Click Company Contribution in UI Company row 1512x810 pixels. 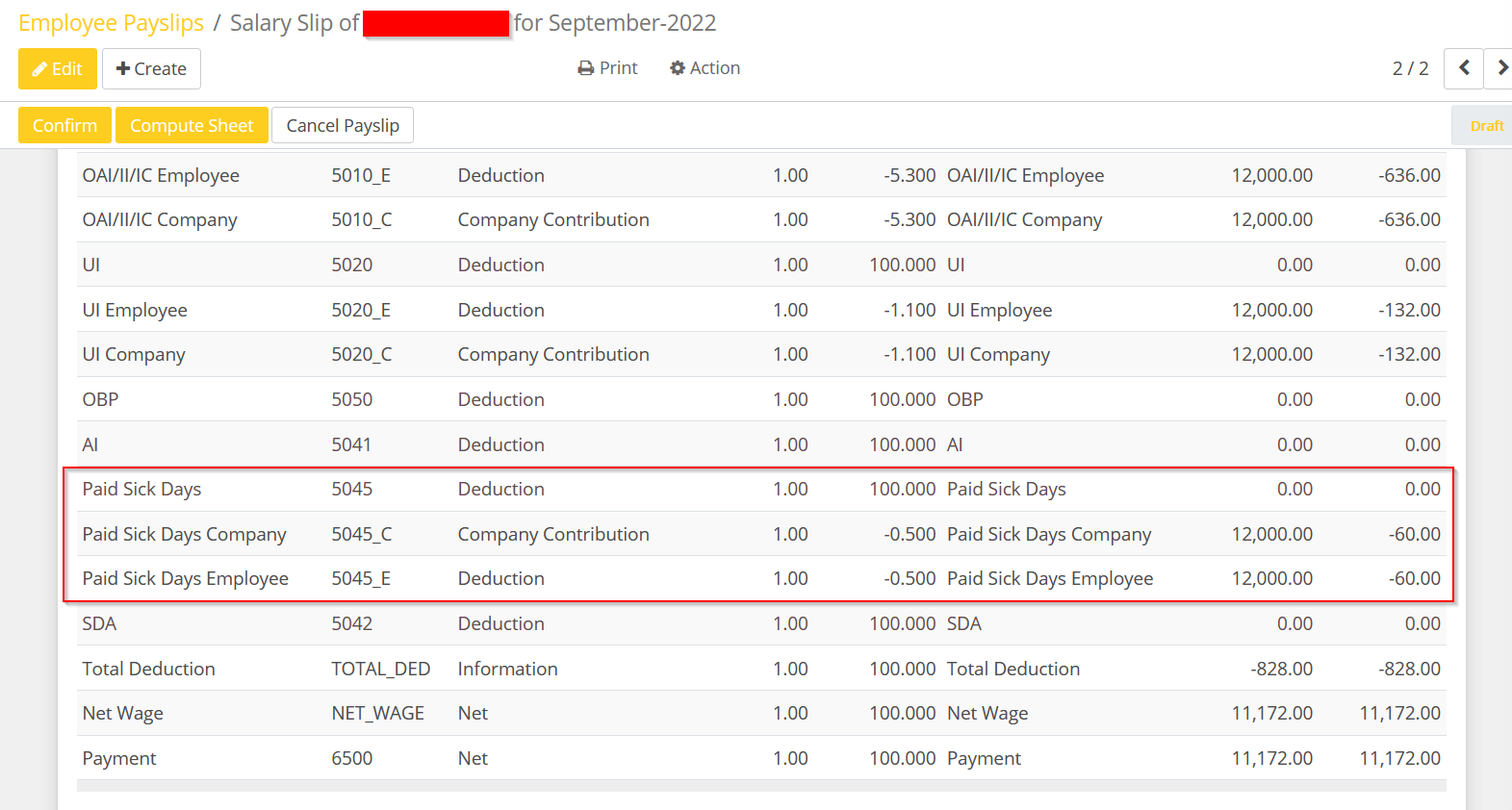tap(553, 354)
